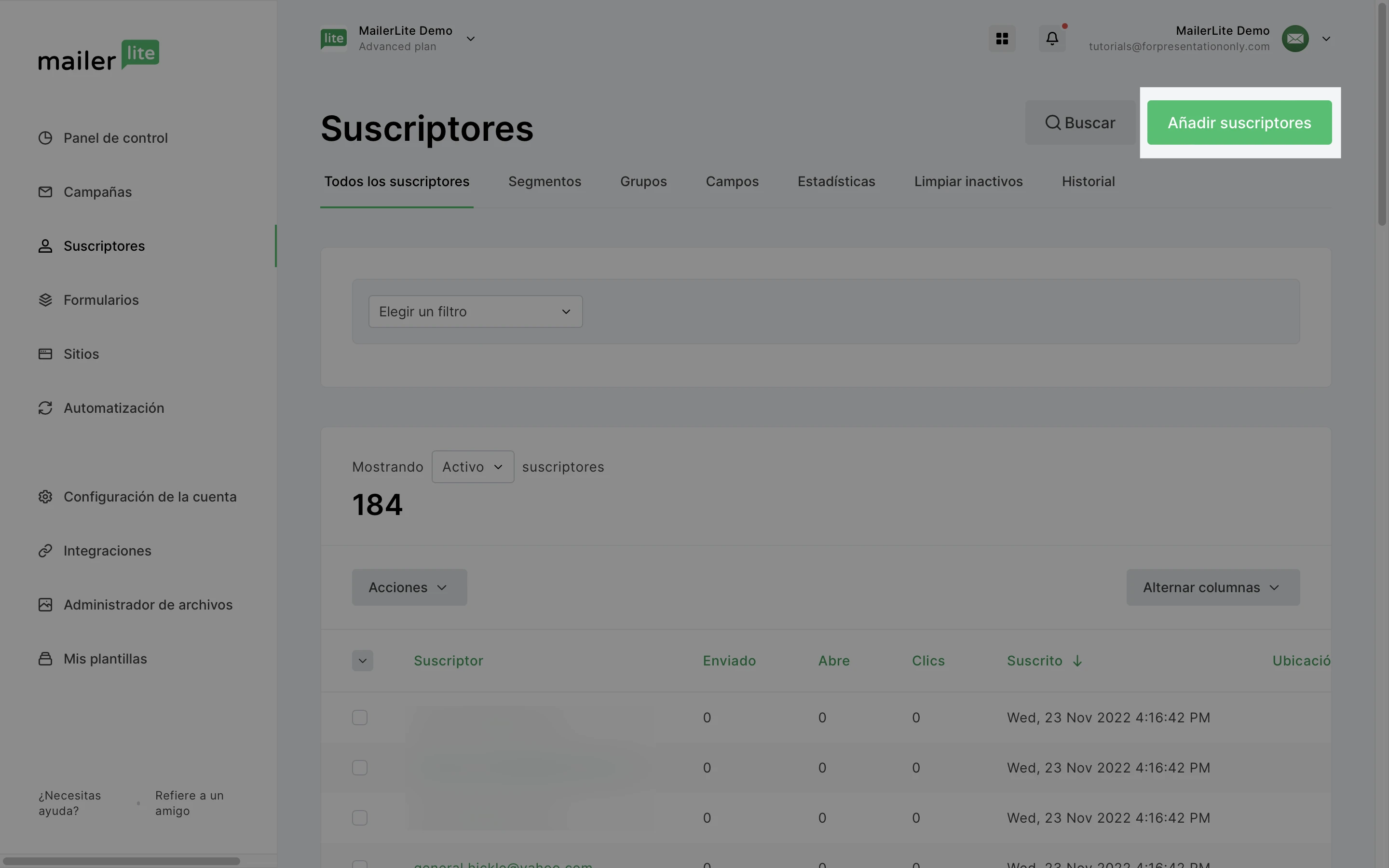Click the Automatización refresh icon
1389x868 pixels.
pos(45,407)
